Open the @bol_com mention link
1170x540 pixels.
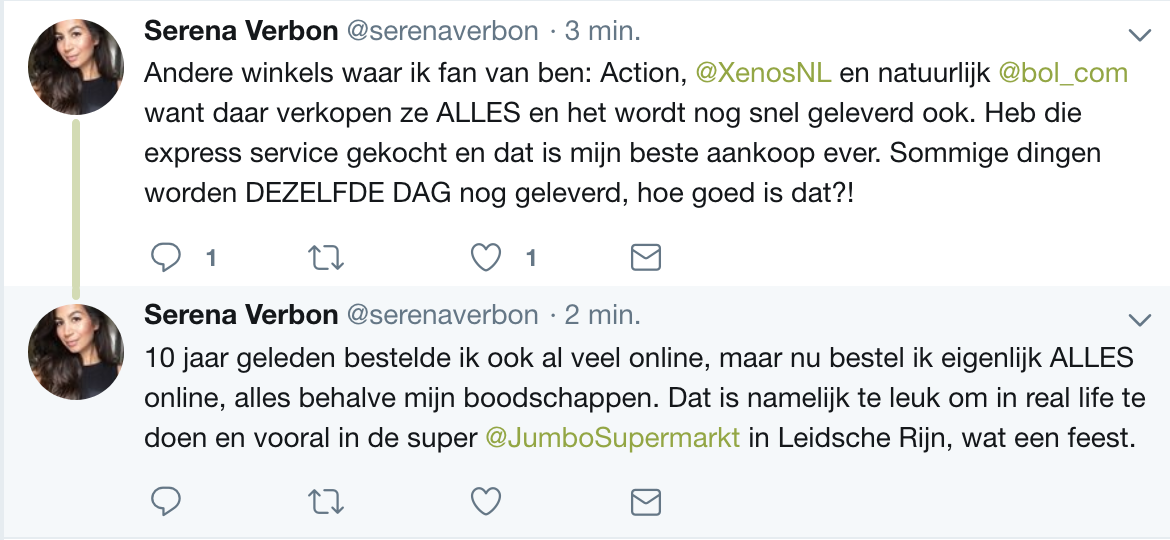point(1063,73)
